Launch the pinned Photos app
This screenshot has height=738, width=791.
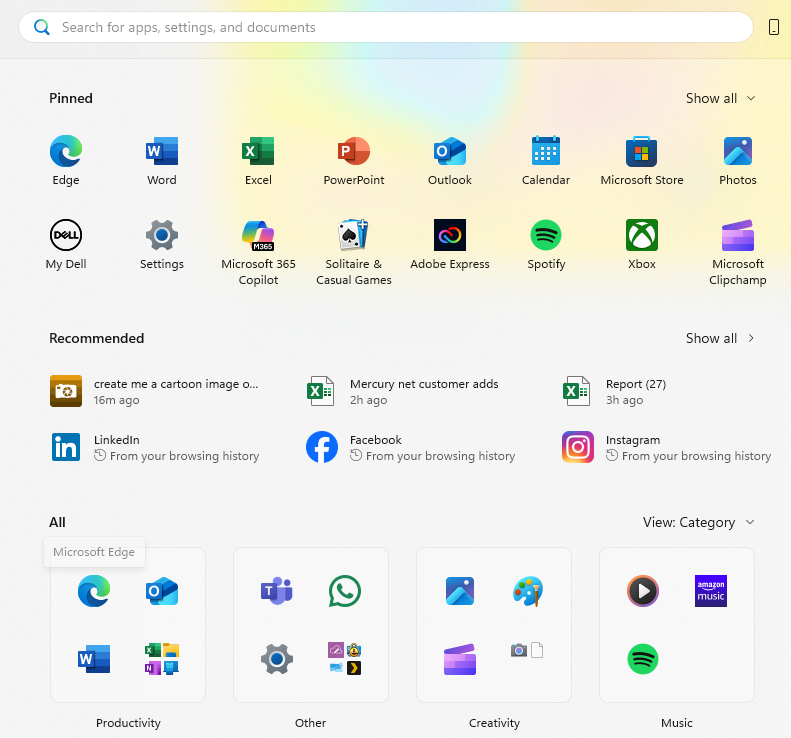[738, 160]
